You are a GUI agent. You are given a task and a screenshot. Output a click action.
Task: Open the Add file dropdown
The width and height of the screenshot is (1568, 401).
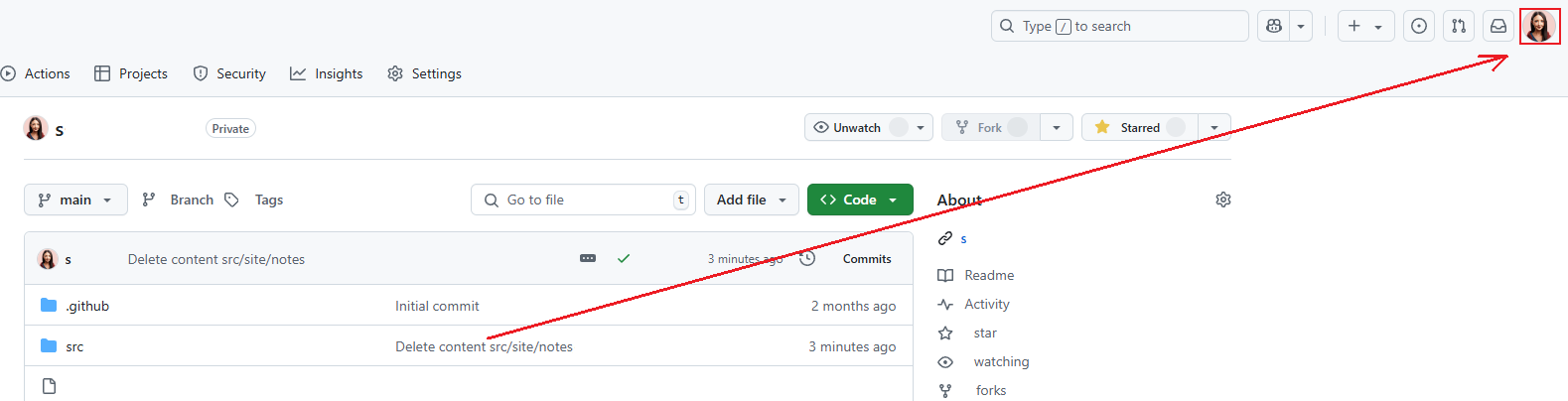752,200
